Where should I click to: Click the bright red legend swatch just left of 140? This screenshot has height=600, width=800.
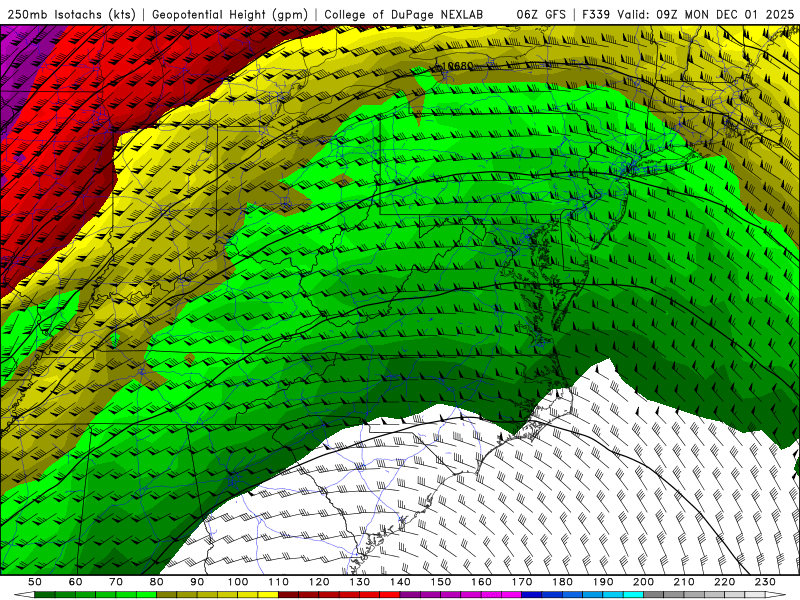tap(390, 595)
